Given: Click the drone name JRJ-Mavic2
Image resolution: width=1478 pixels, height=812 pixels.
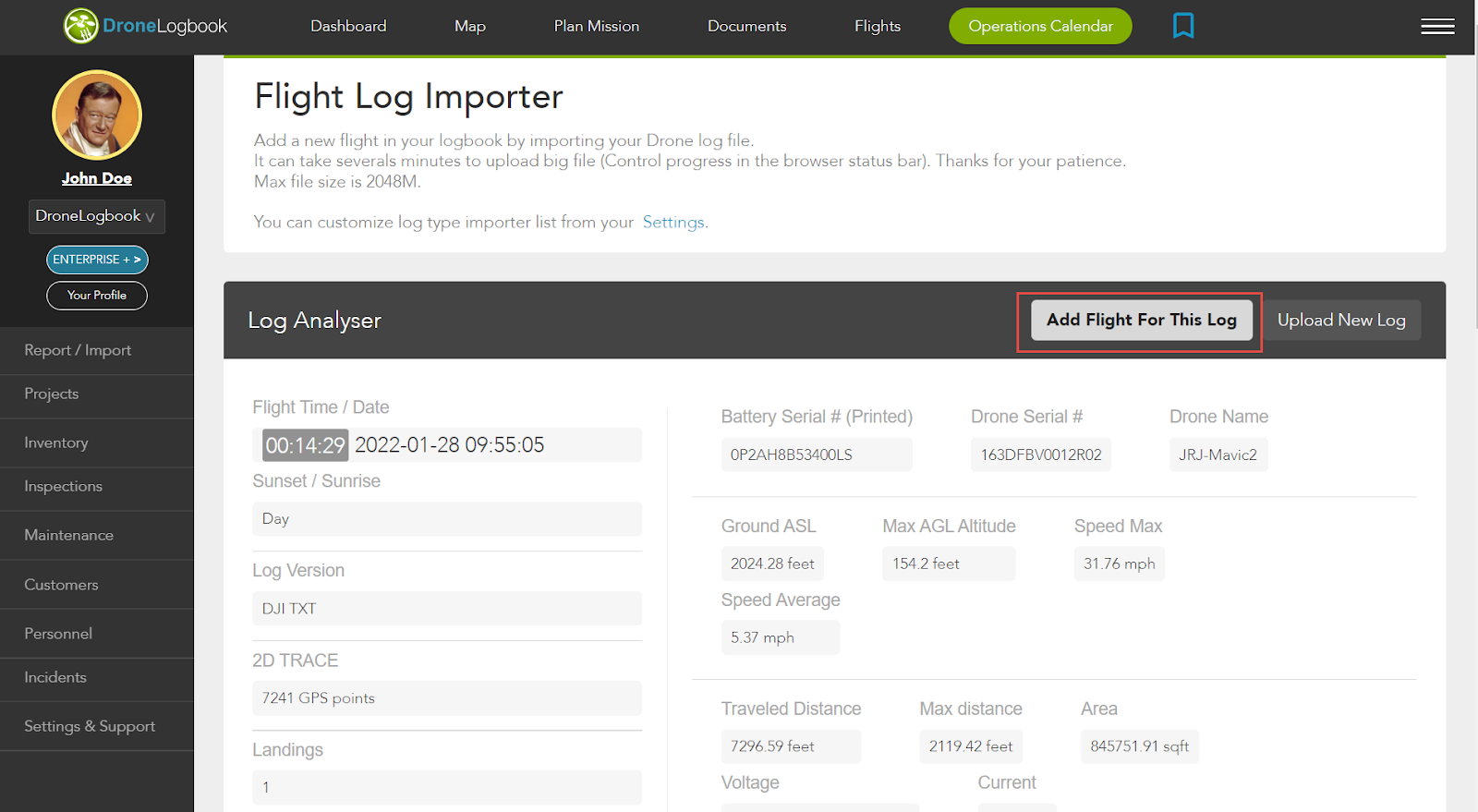Looking at the screenshot, I should tap(1218, 454).
